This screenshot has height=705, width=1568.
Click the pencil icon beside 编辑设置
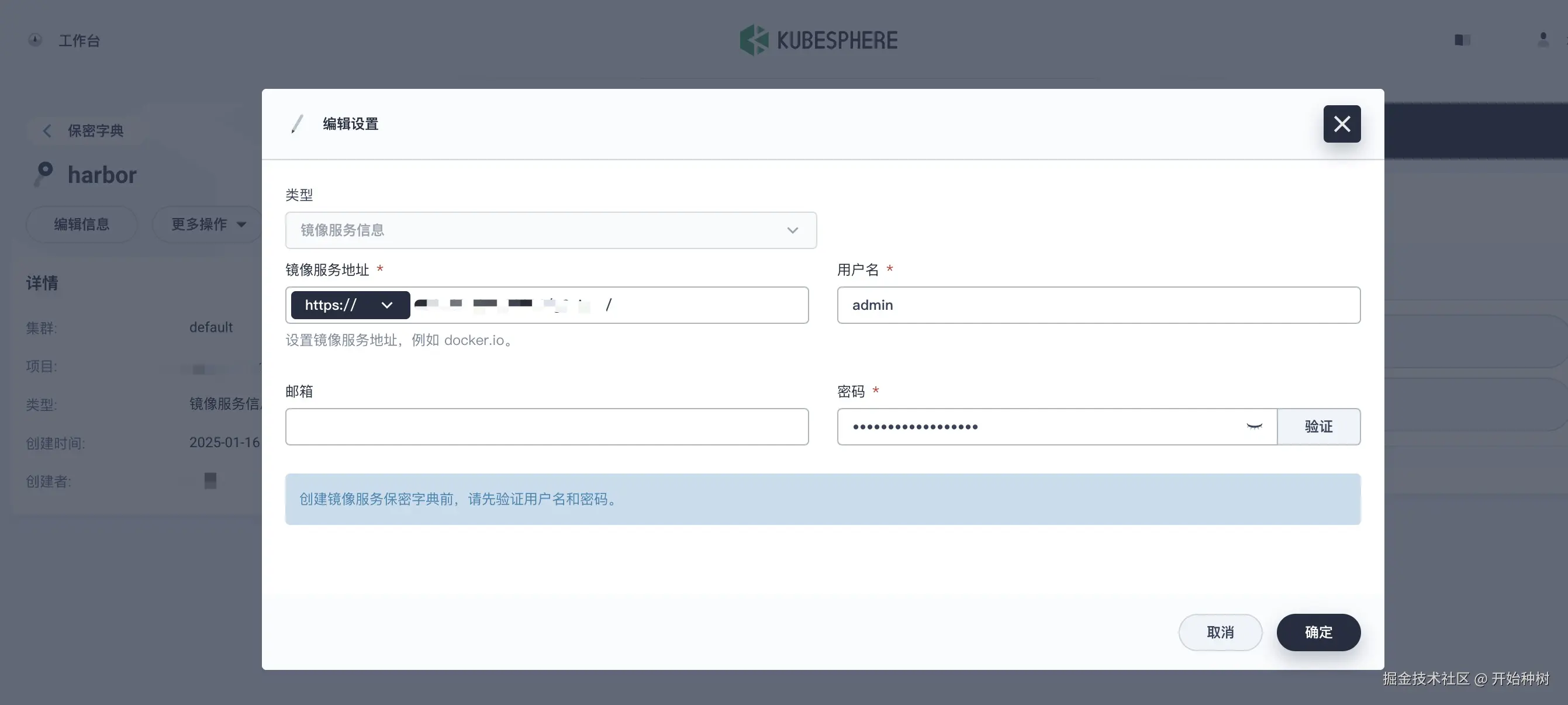297,124
